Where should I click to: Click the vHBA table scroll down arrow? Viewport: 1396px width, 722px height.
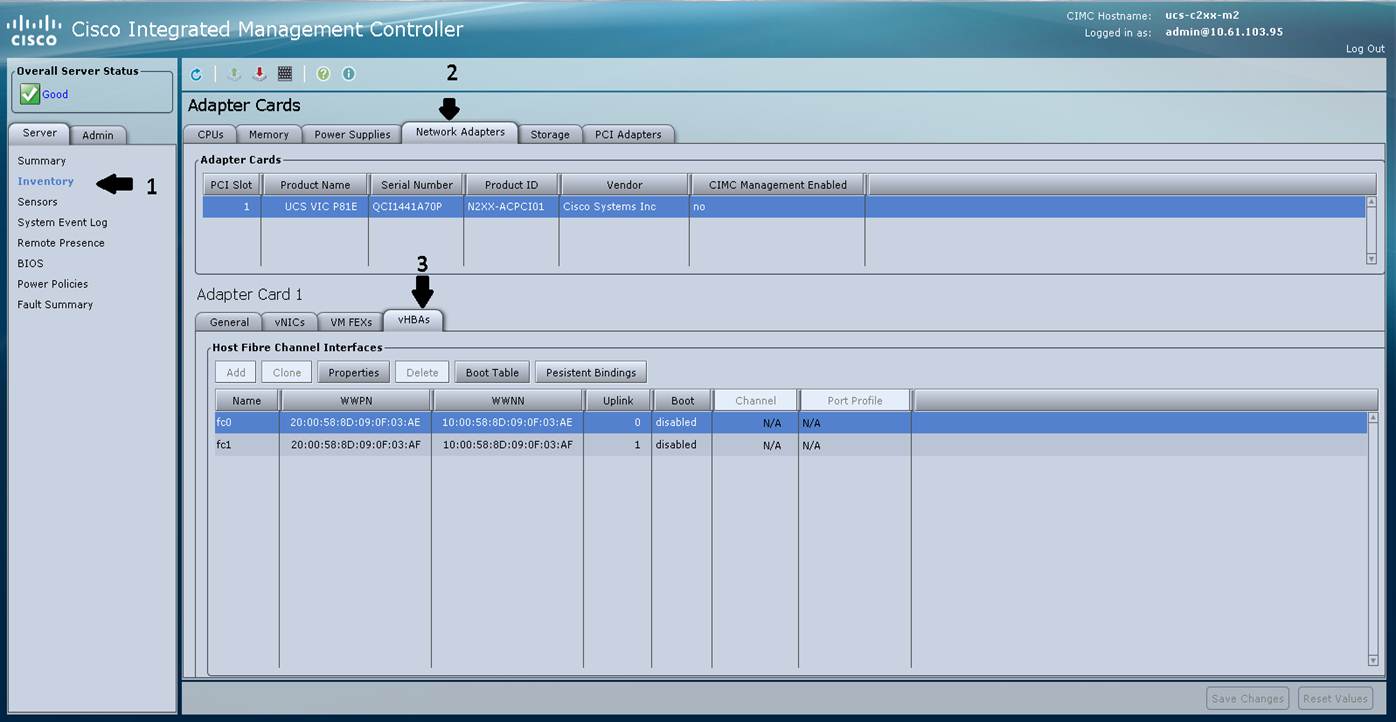[x=1372, y=660]
